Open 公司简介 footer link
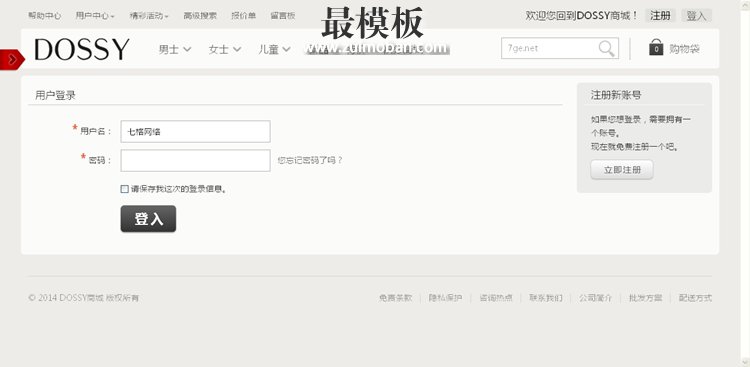This screenshot has width=750, height=367. 596,298
